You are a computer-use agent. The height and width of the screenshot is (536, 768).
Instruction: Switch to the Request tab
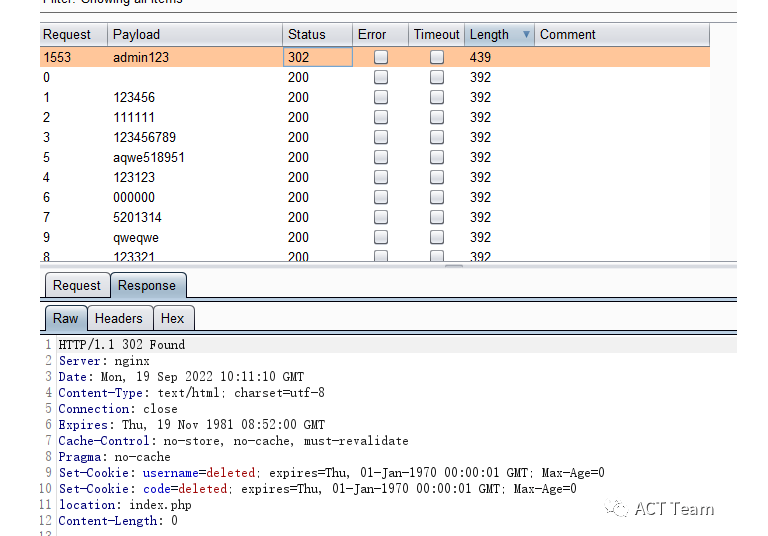pos(77,286)
